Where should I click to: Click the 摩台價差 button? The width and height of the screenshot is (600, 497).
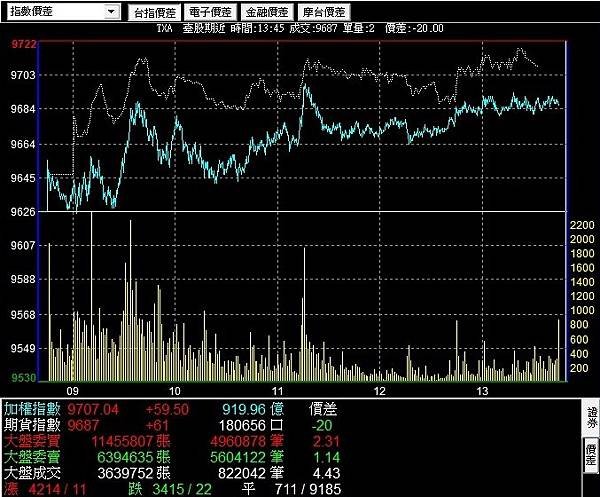324,13
